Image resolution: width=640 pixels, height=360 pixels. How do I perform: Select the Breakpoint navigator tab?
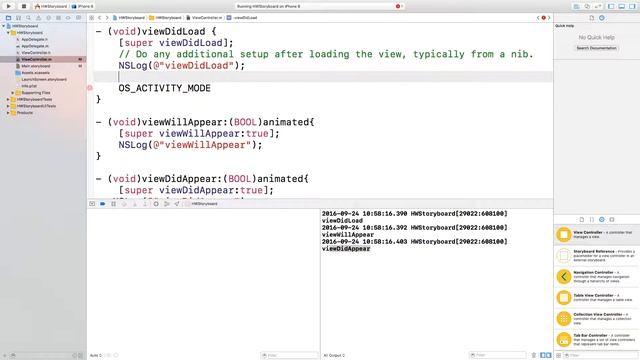(x=68, y=18)
